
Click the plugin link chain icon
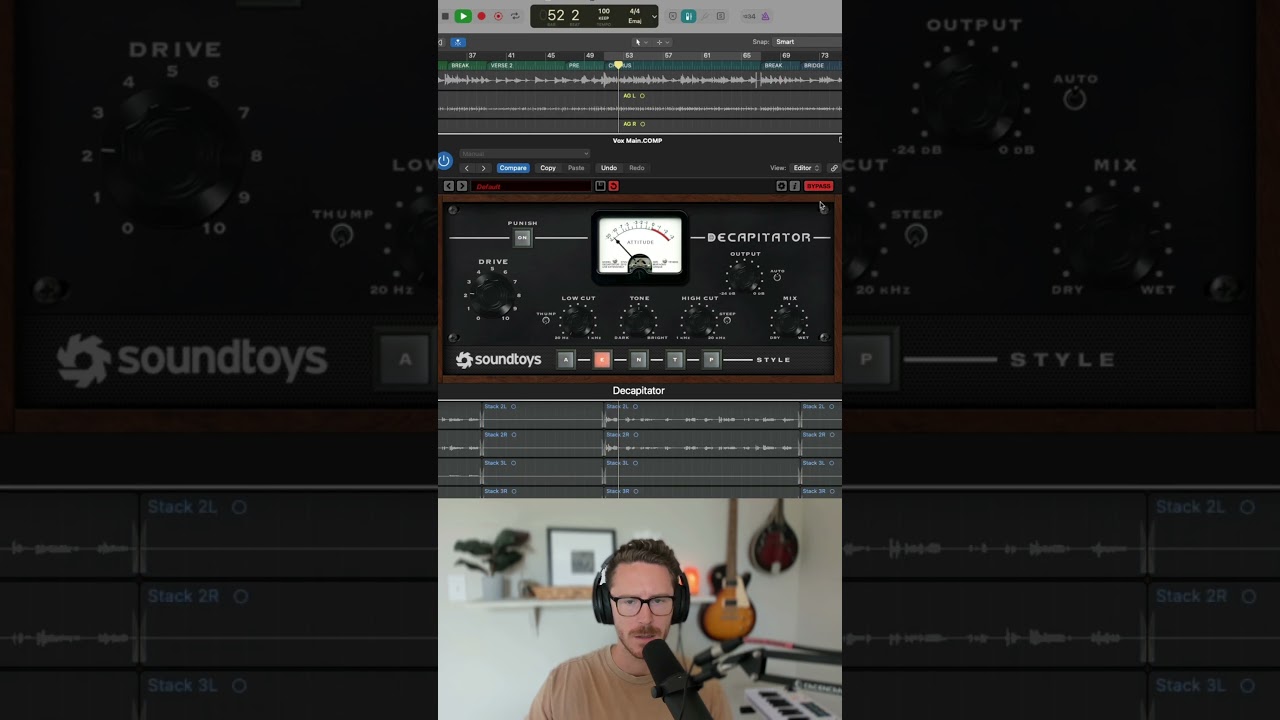pos(834,168)
